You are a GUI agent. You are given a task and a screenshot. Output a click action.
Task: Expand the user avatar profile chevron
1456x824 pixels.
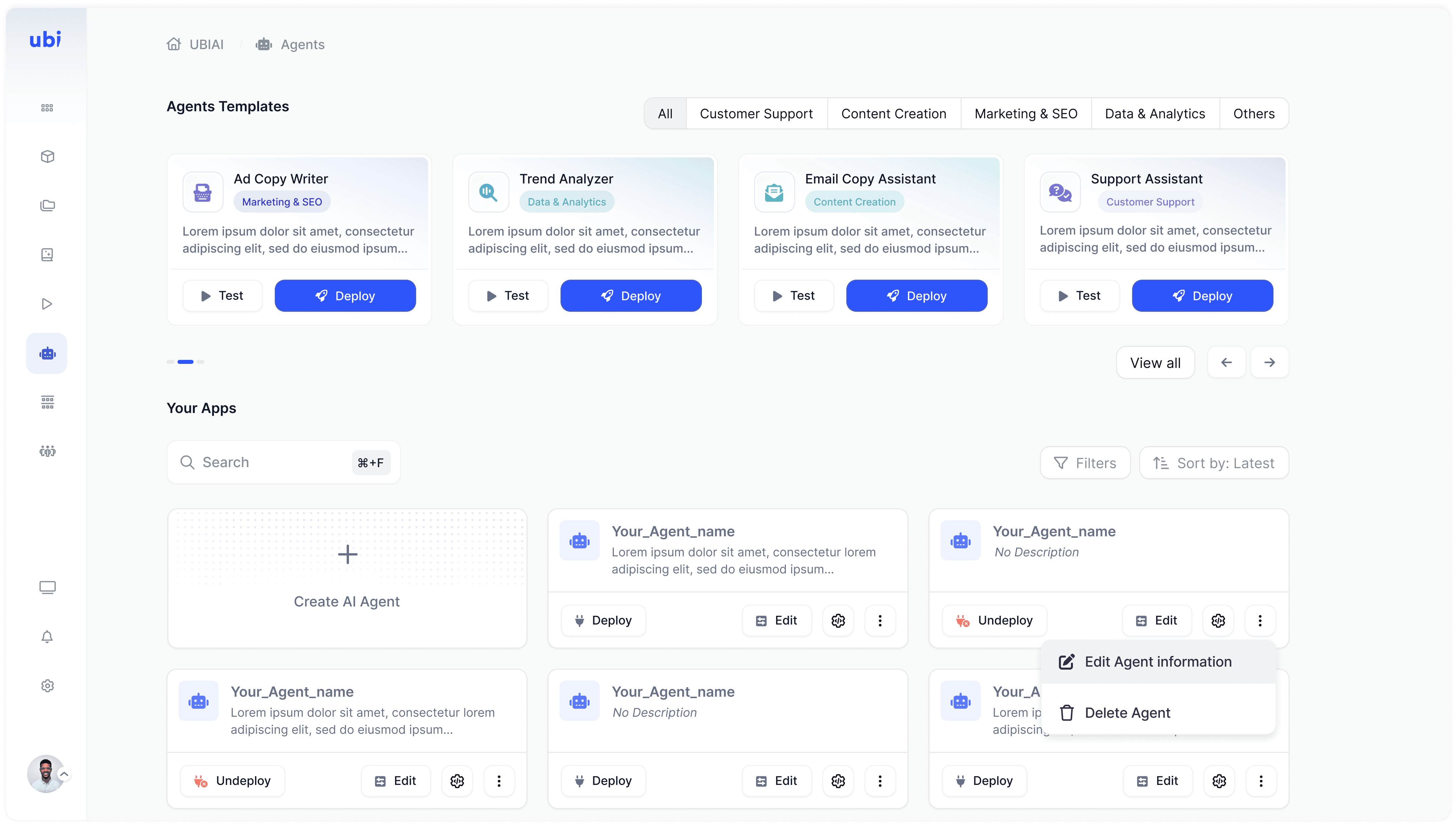pyautogui.click(x=65, y=774)
